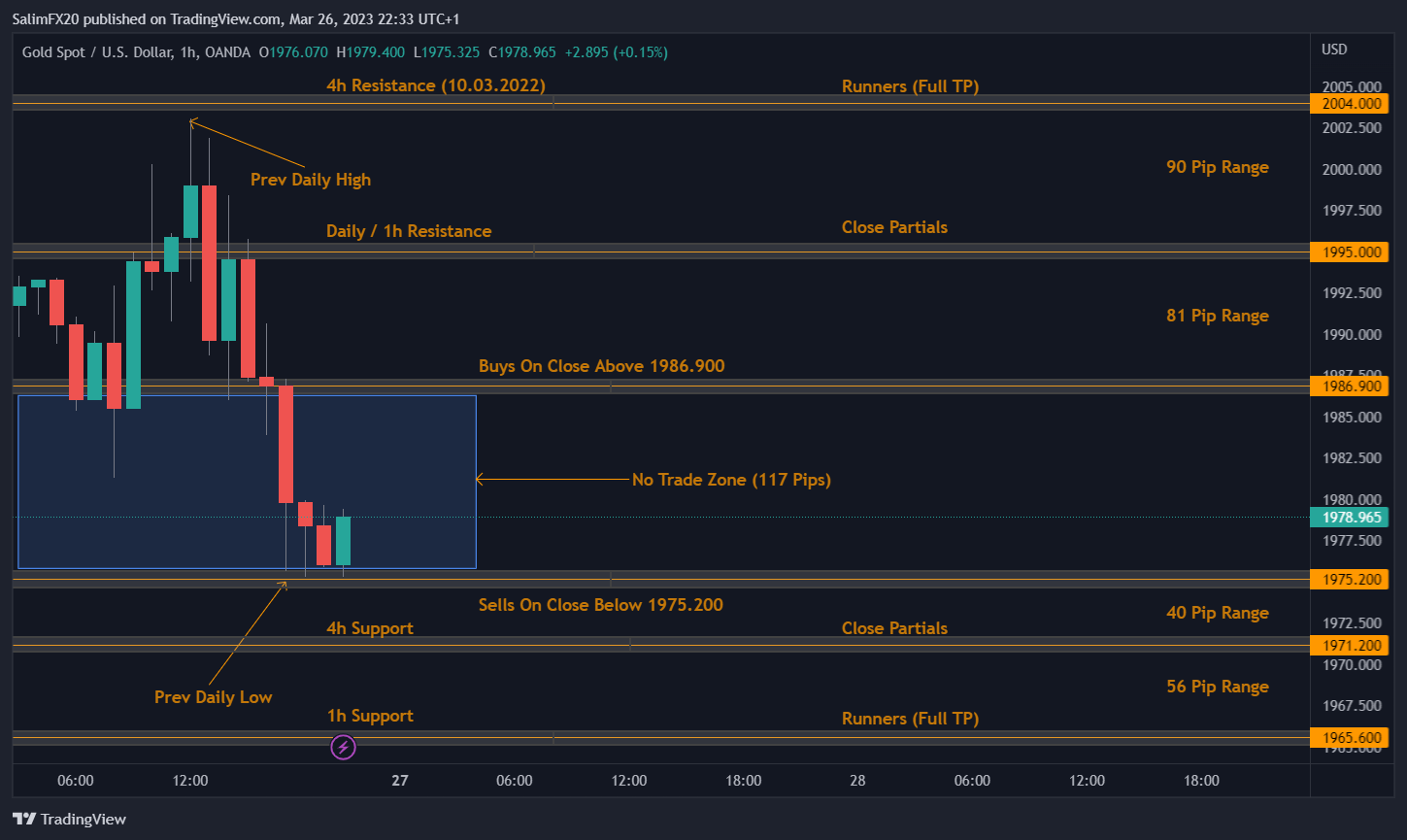Click the 'Prev Daily Low' label

pos(214,697)
